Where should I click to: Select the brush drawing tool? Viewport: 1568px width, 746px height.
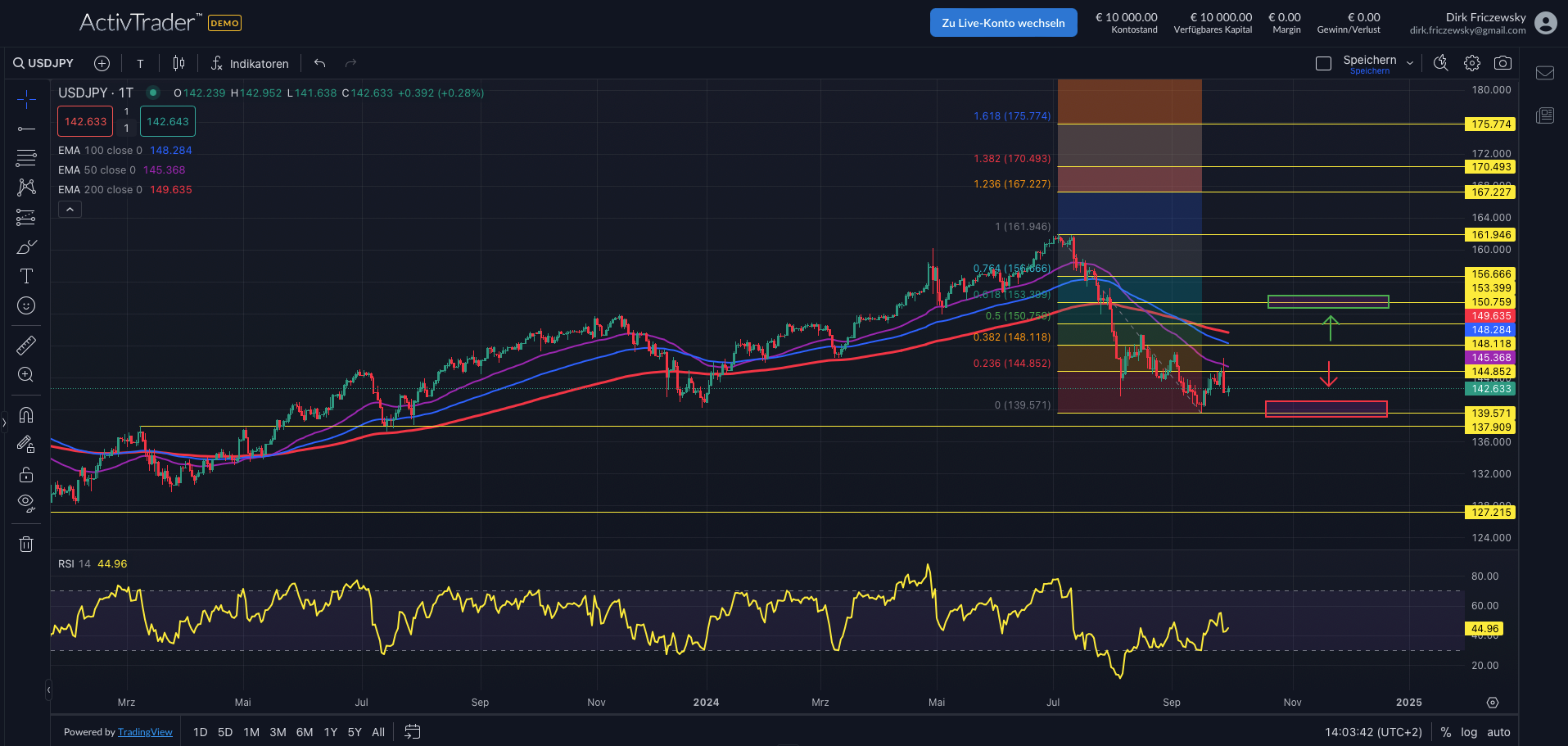26,246
